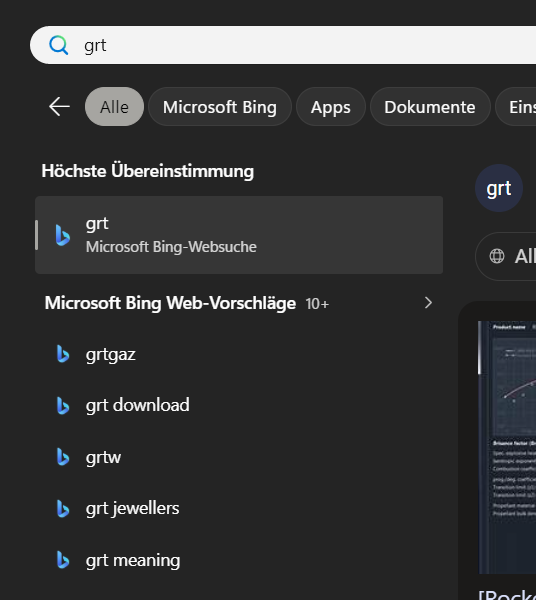
Task: Expand Microsoft Bing Web-Vorschläge with chevron
Action: pyautogui.click(x=428, y=303)
